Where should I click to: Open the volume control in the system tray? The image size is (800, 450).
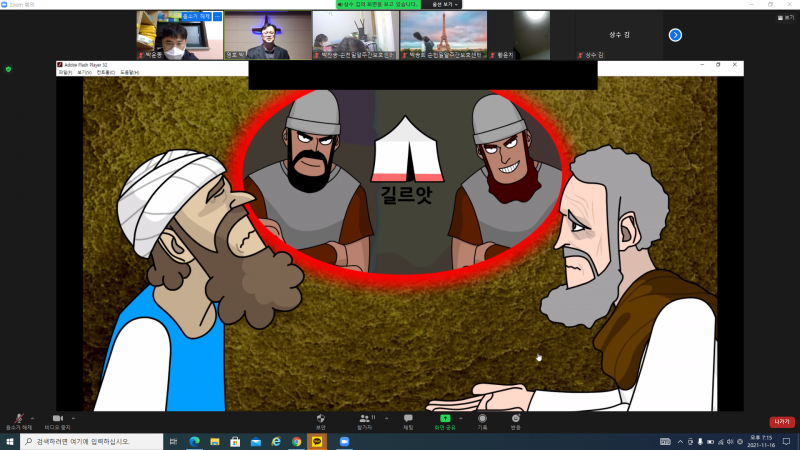pos(730,442)
